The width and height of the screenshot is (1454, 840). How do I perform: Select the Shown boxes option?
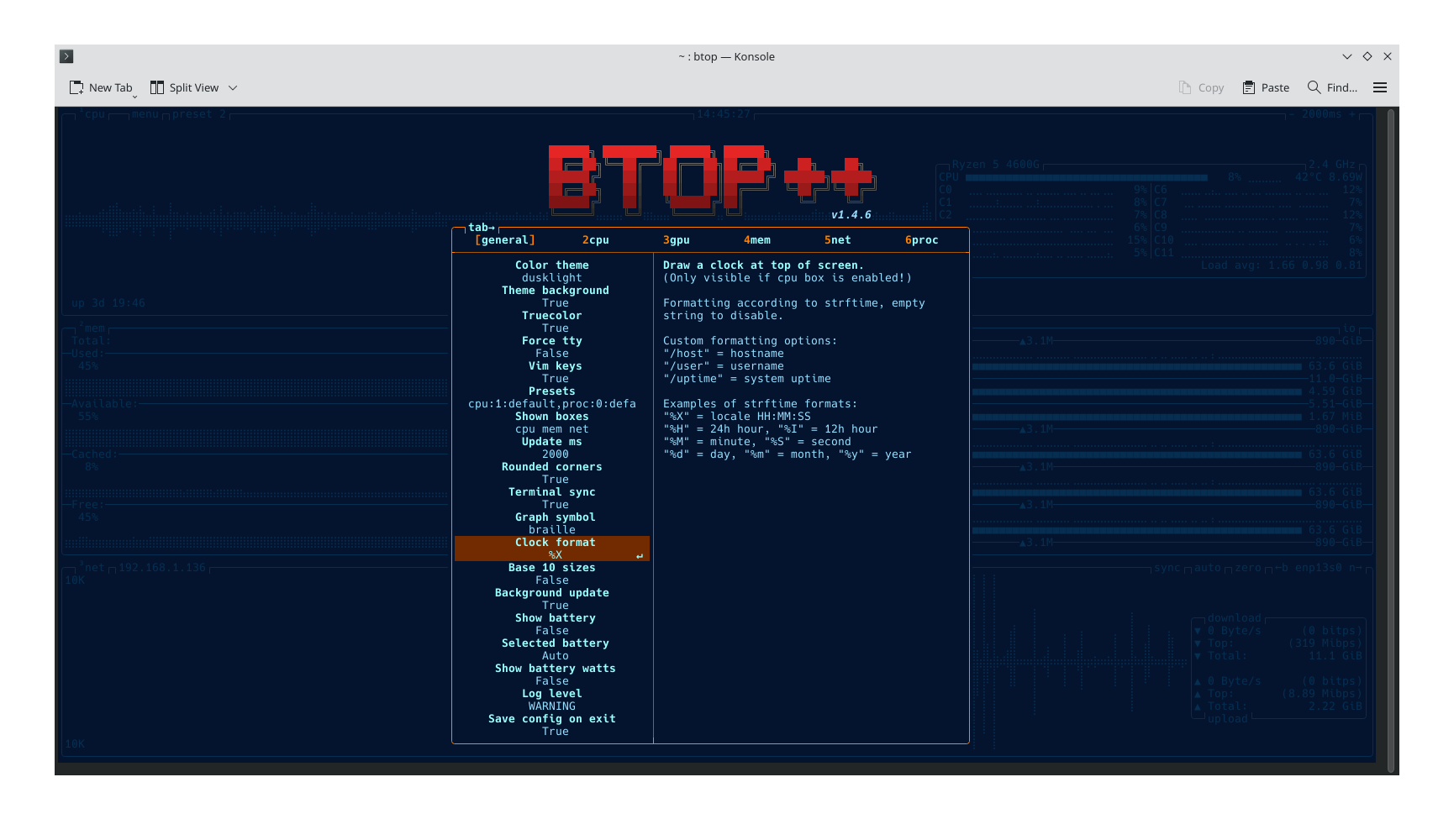click(x=552, y=417)
